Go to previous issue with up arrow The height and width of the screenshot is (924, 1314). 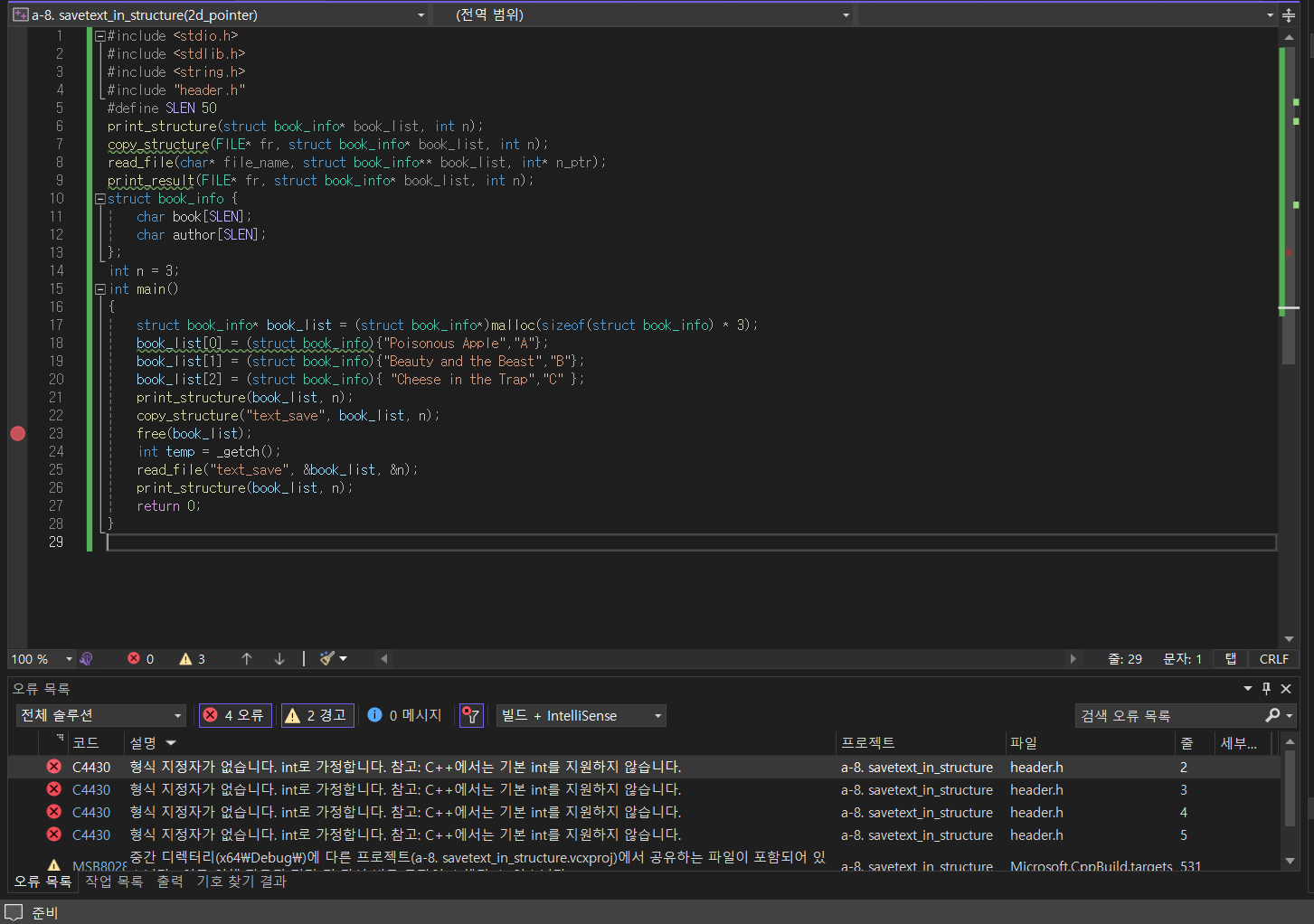tap(247, 659)
